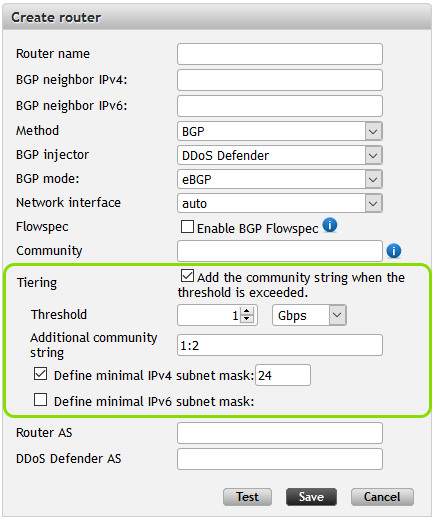
Task: Click the Save button
Action: point(311,497)
